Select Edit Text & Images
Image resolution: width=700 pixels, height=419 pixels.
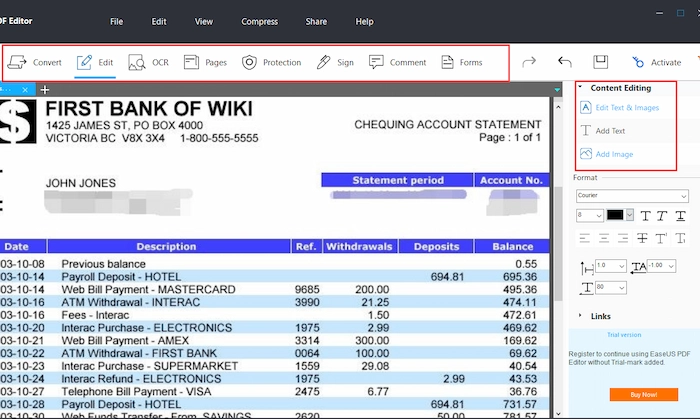(619, 108)
